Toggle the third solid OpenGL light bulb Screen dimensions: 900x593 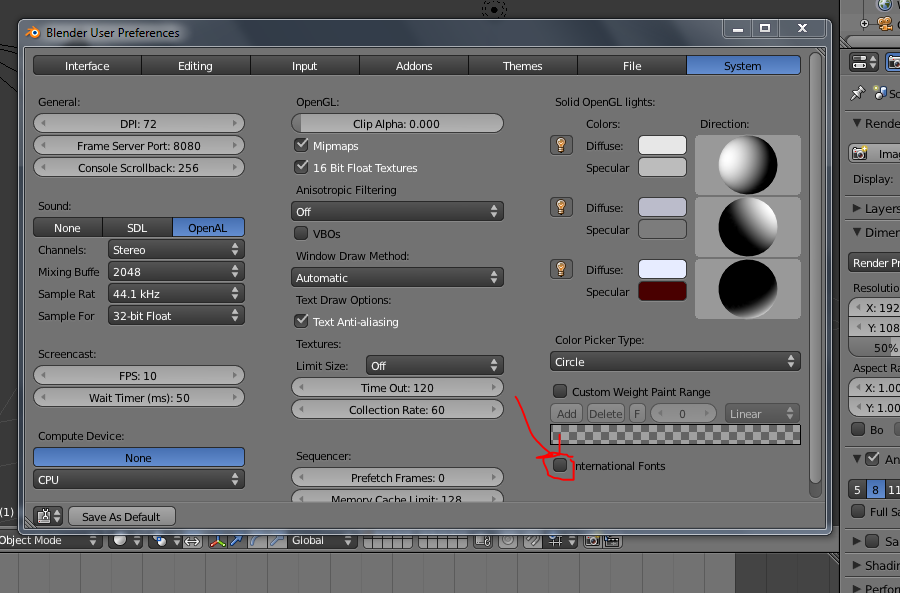click(x=561, y=269)
